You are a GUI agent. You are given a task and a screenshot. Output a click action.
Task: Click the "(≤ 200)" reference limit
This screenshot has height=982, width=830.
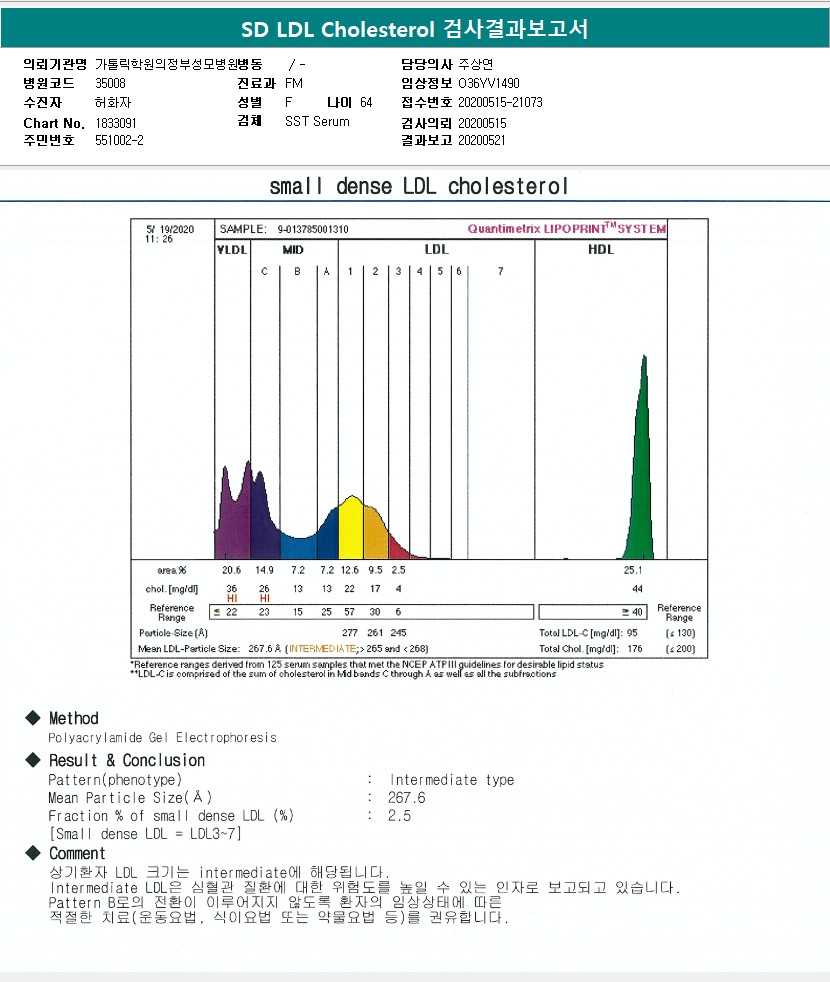680,649
